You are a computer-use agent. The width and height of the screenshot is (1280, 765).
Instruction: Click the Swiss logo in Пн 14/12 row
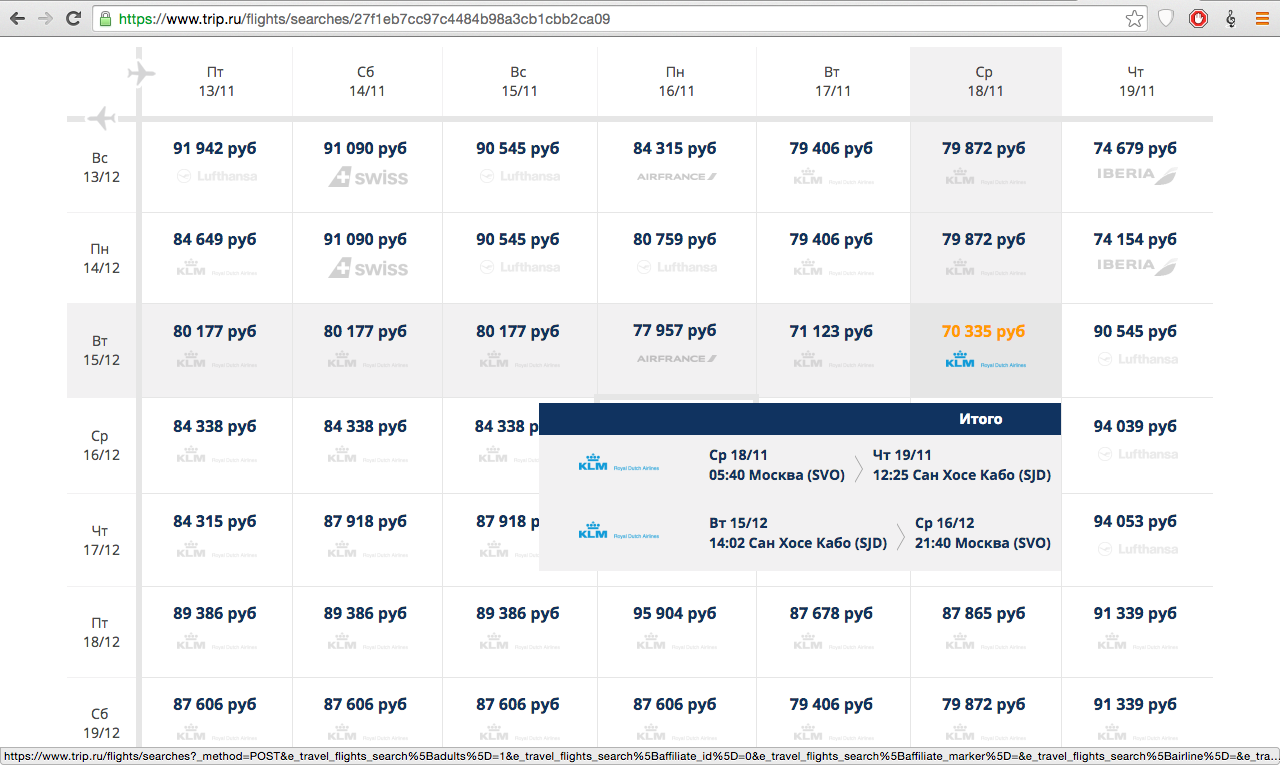[x=368, y=268]
